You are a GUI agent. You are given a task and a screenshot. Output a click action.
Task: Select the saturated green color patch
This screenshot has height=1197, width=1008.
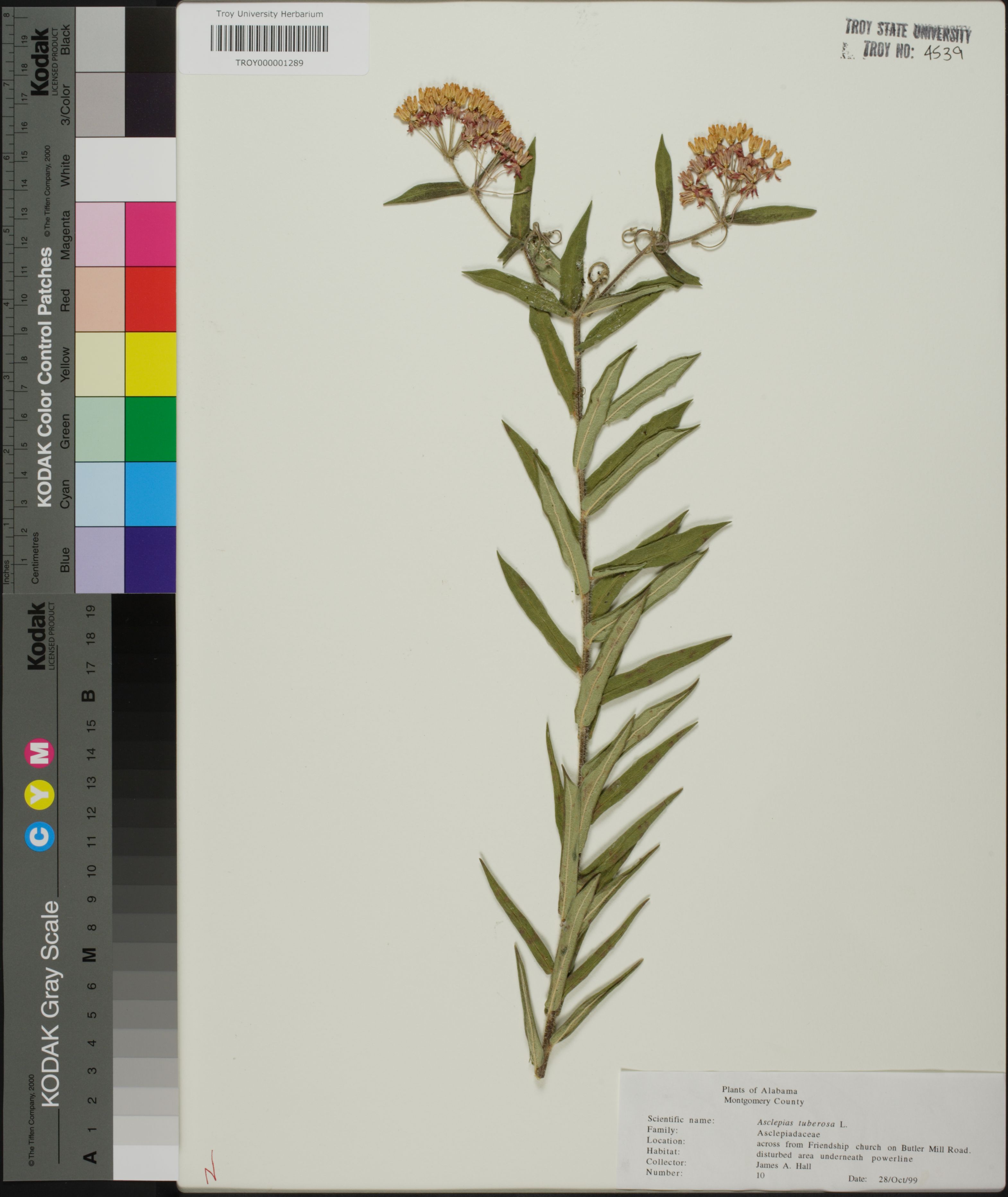(x=150, y=429)
